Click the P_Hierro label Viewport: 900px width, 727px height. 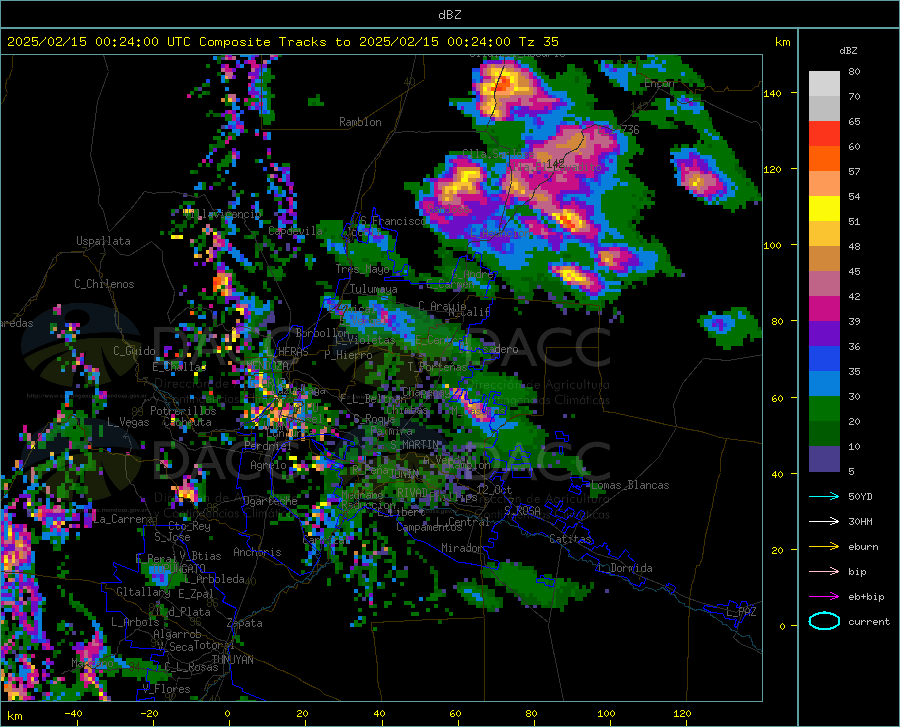click(348, 355)
